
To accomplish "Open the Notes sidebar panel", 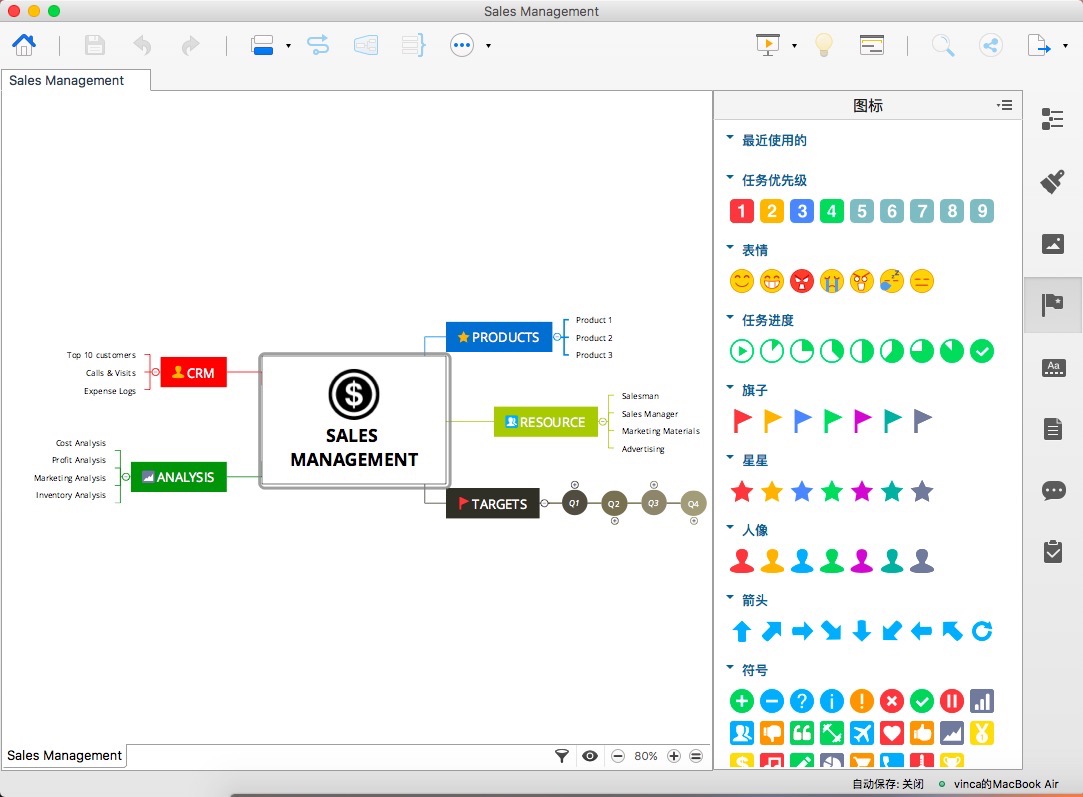I will click(1053, 429).
